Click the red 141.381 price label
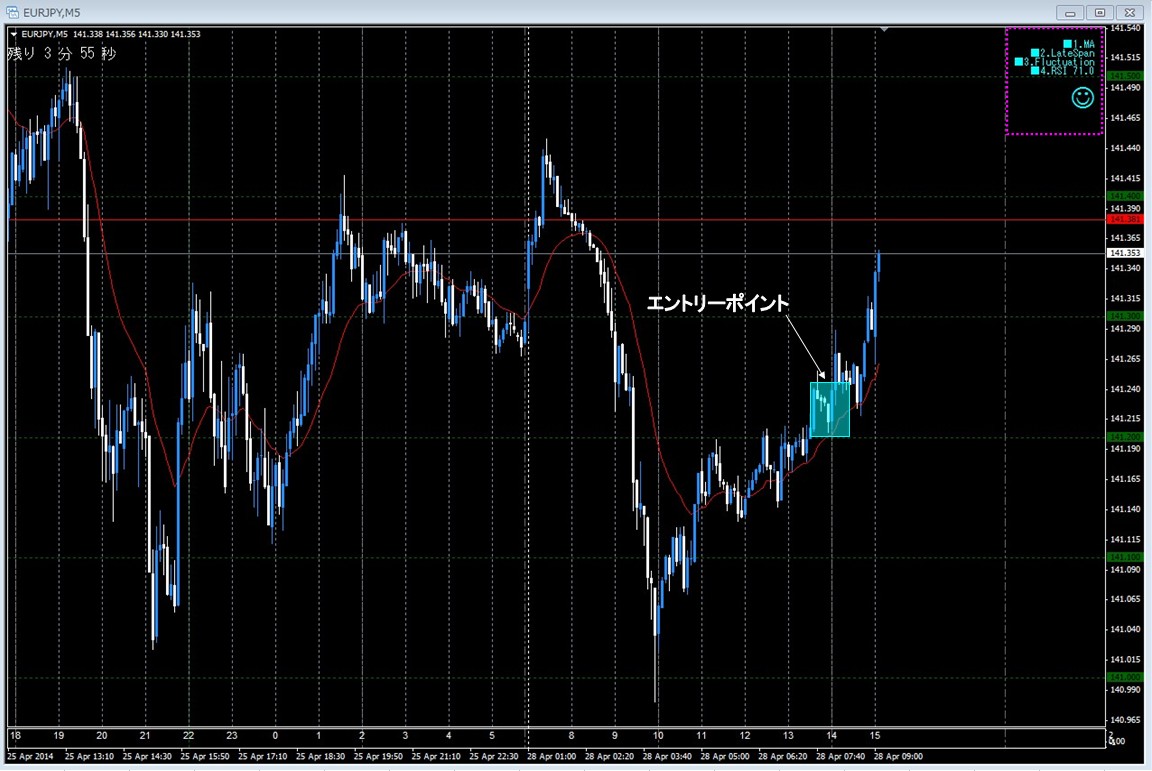The height and width of the screenshot is (771, 1152). (1125, 220)
